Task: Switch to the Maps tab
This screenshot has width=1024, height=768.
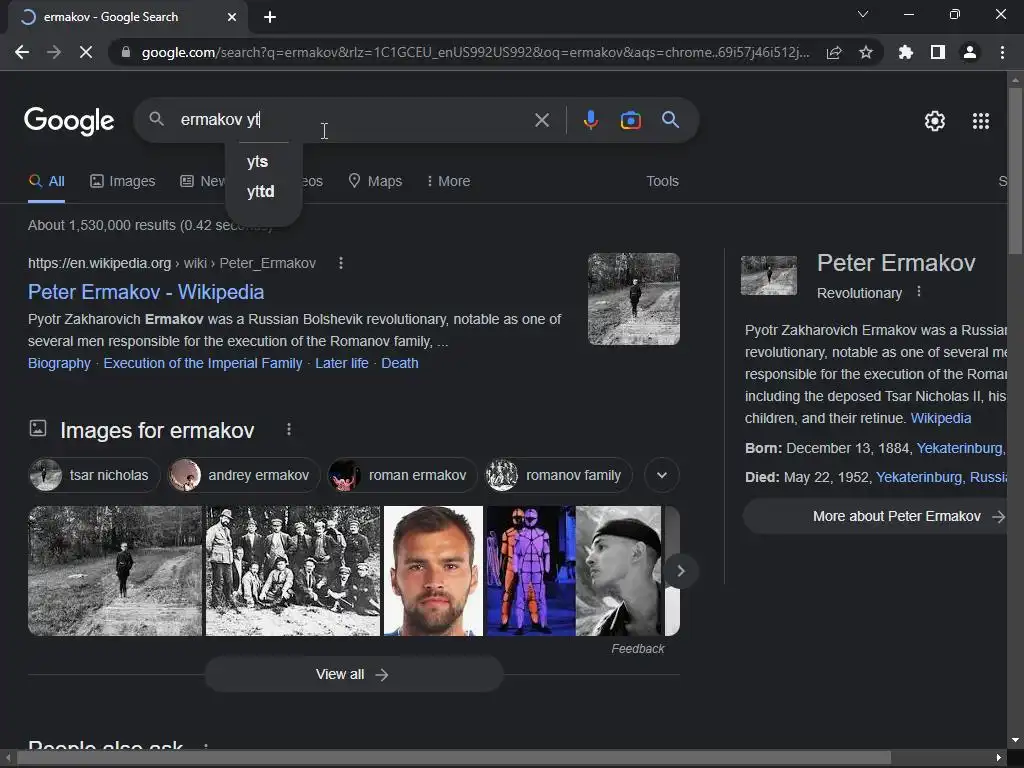Action: pyautogui.click(x=376, y=182)
